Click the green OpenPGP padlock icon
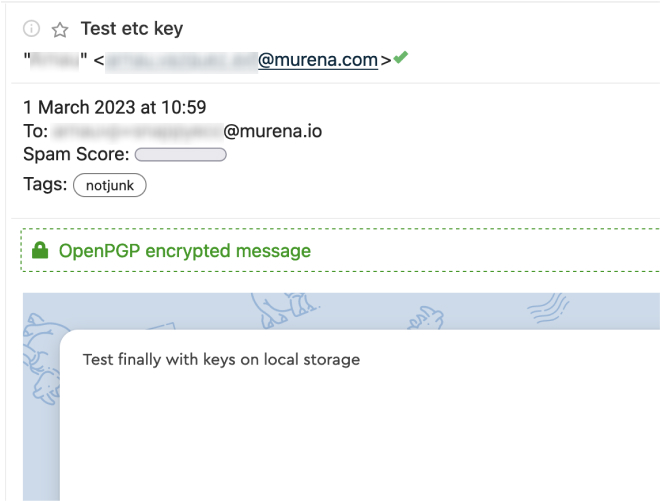 [40, 251]
